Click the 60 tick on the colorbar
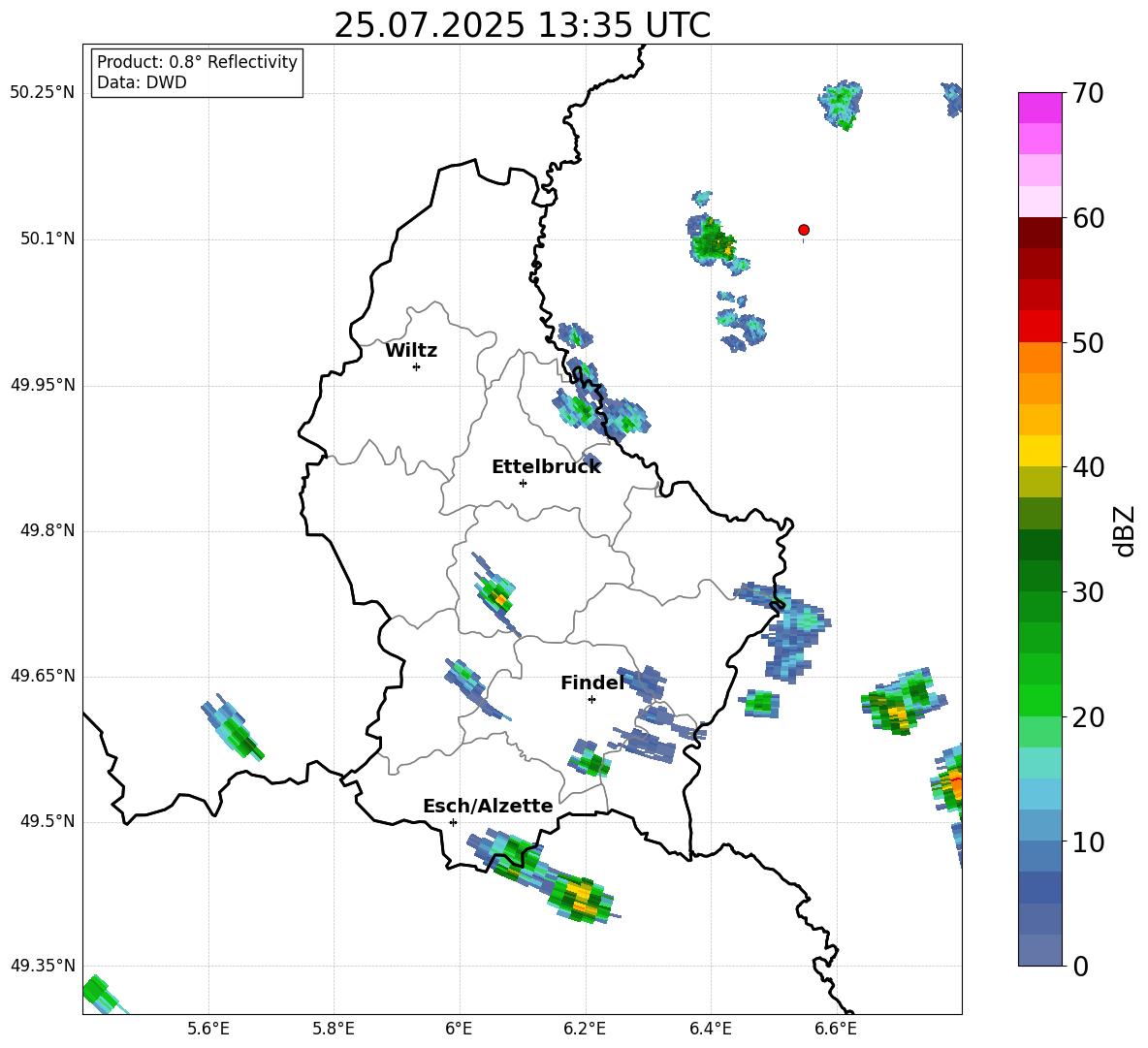 click(1088, 218)
